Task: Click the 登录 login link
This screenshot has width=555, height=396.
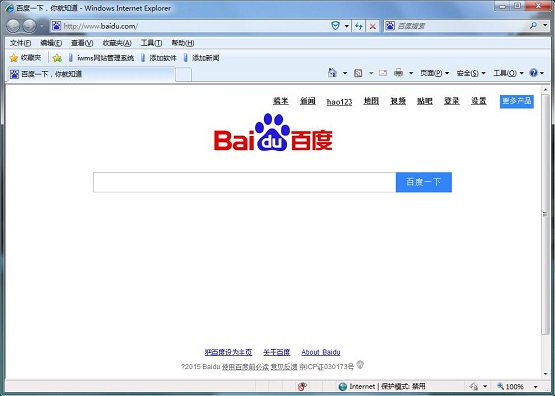Action: click(x=452, y=101)
